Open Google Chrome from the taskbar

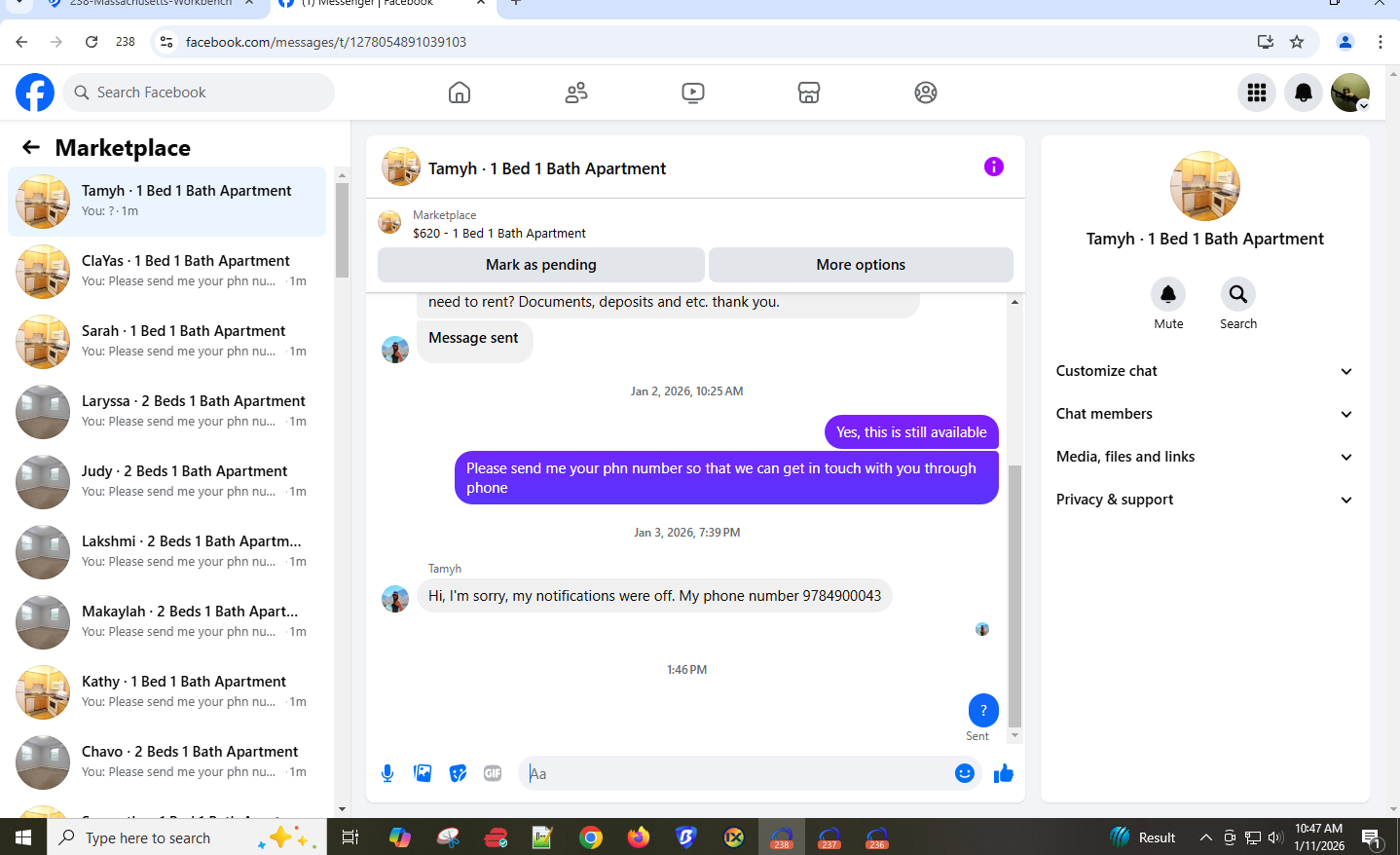[x=591, y=837]
